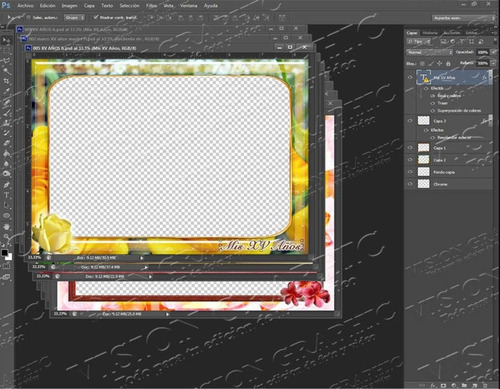The height and width of the screenshot is (389, 500).
Task: Click lock image pixels brush icon
Action: (x=431, y=63)
